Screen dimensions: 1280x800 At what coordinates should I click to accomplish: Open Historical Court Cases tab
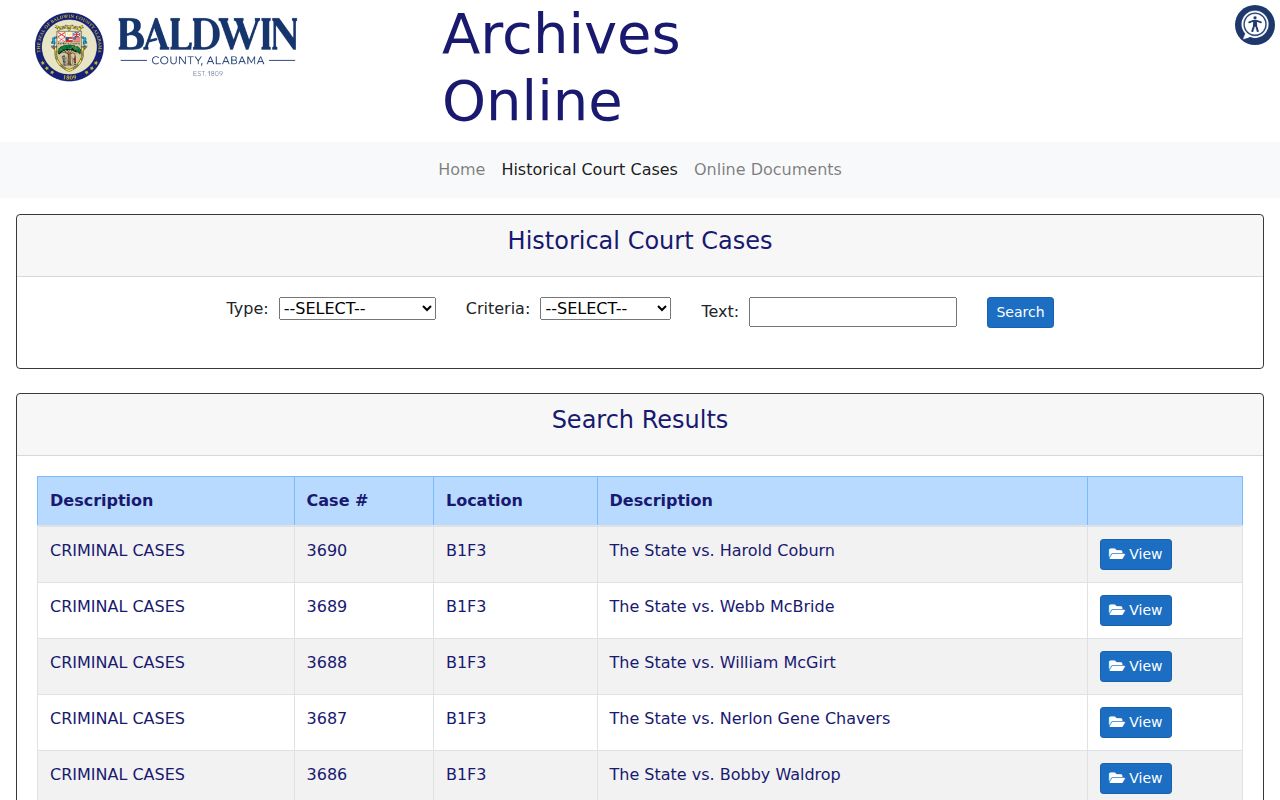point(589,170)
